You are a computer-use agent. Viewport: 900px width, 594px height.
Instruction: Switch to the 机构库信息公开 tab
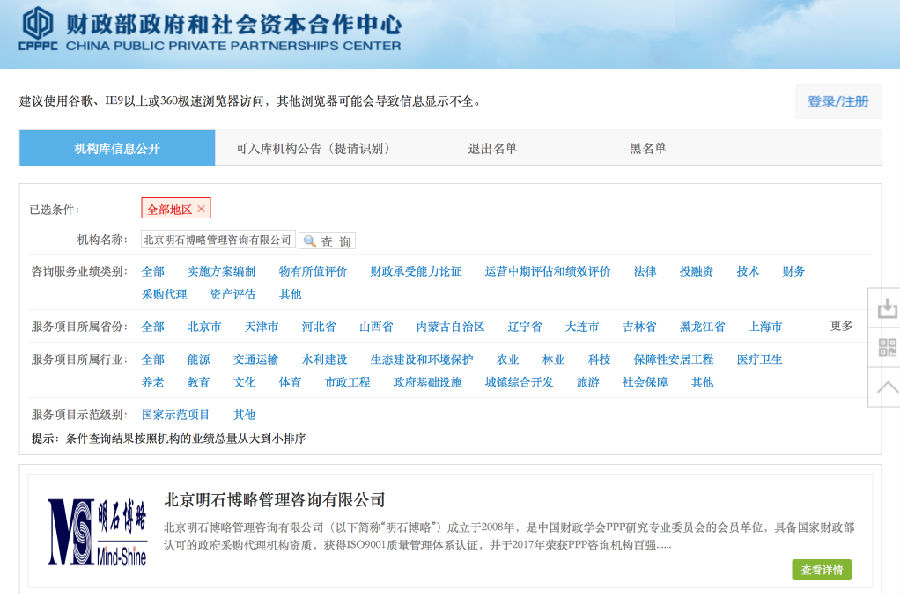[x=117, y=149]
